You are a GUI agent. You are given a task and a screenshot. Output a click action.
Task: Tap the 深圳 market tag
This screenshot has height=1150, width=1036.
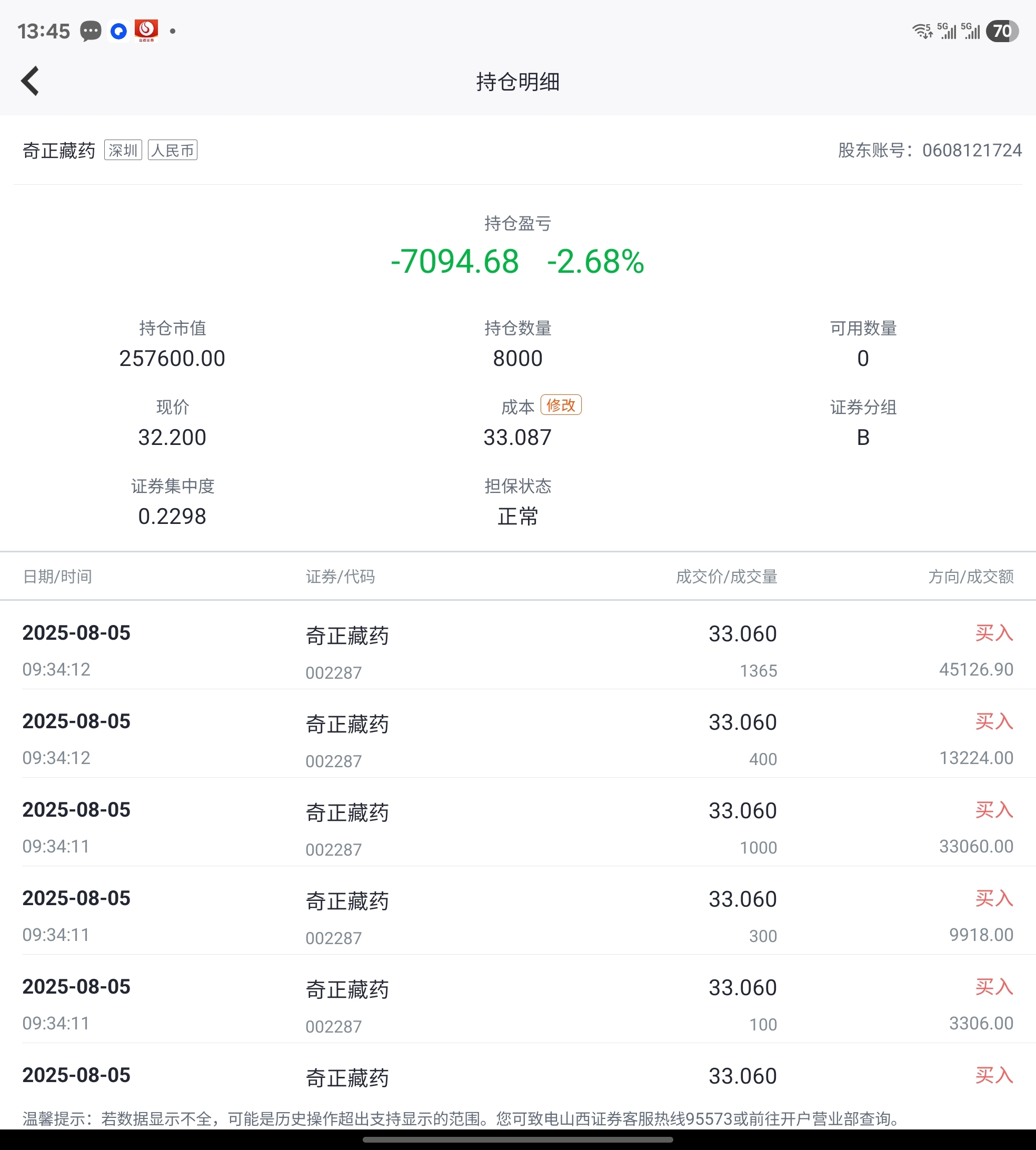[x=123, y=150]
